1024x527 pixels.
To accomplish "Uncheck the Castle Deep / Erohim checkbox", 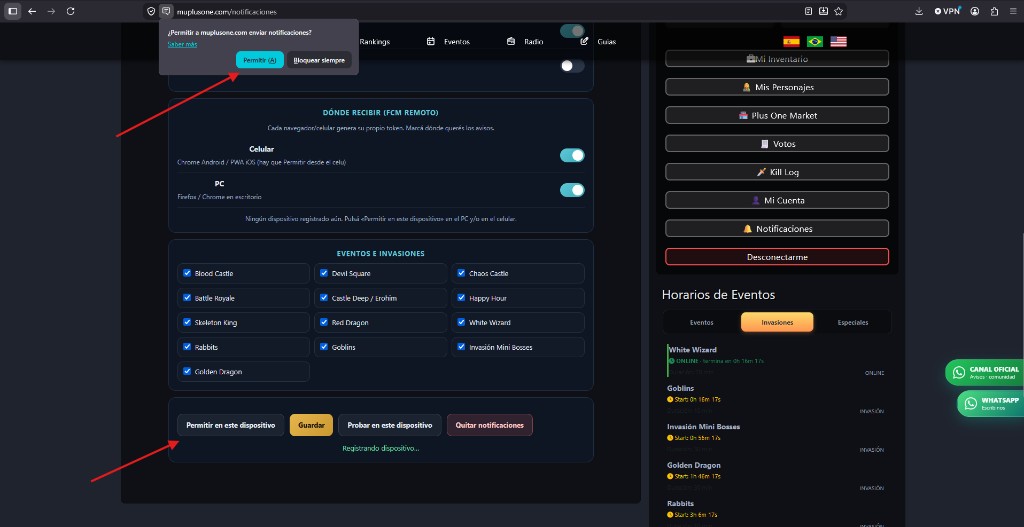I will [x=325, y=298].
